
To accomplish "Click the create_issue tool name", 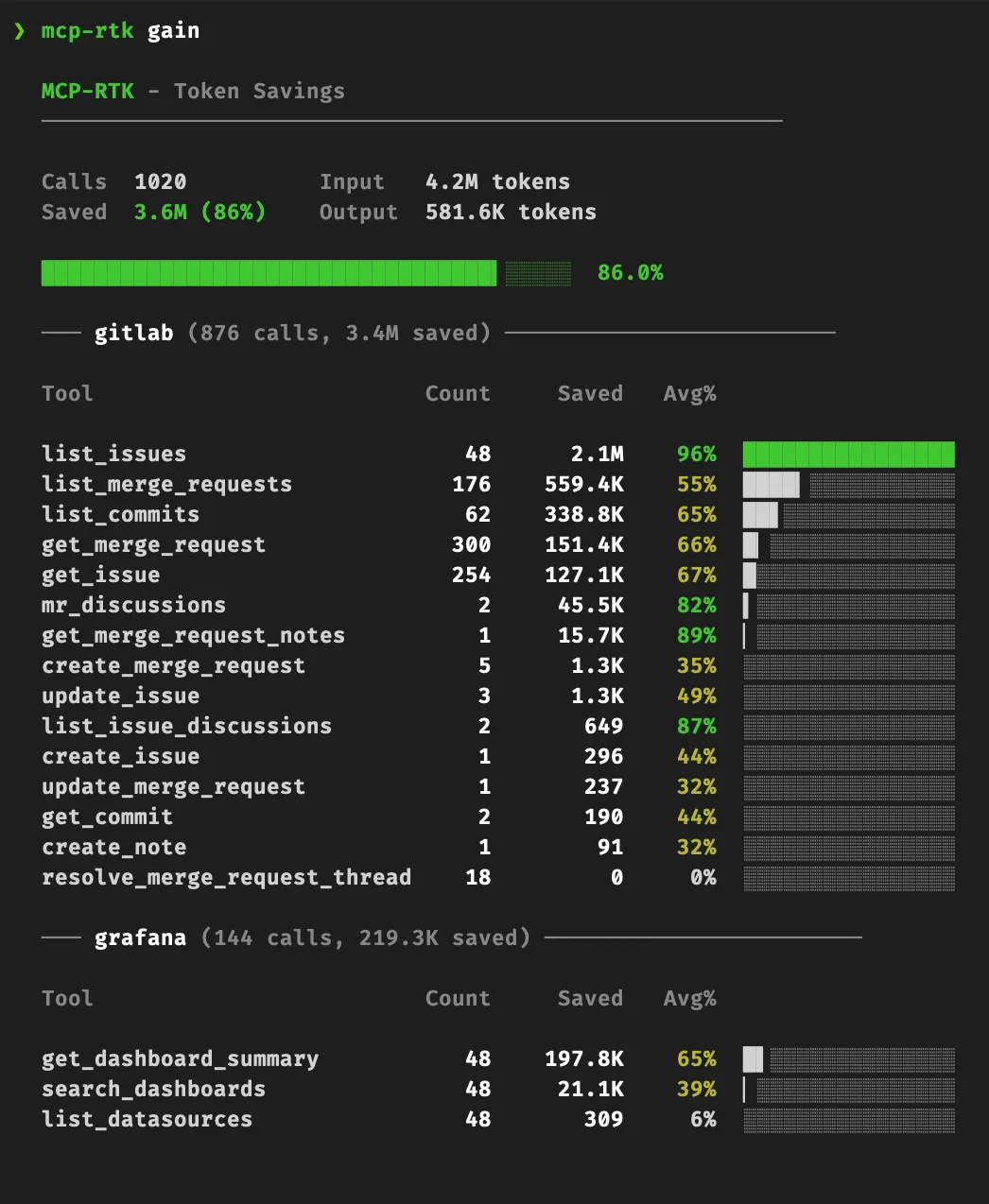I will 120,756.
